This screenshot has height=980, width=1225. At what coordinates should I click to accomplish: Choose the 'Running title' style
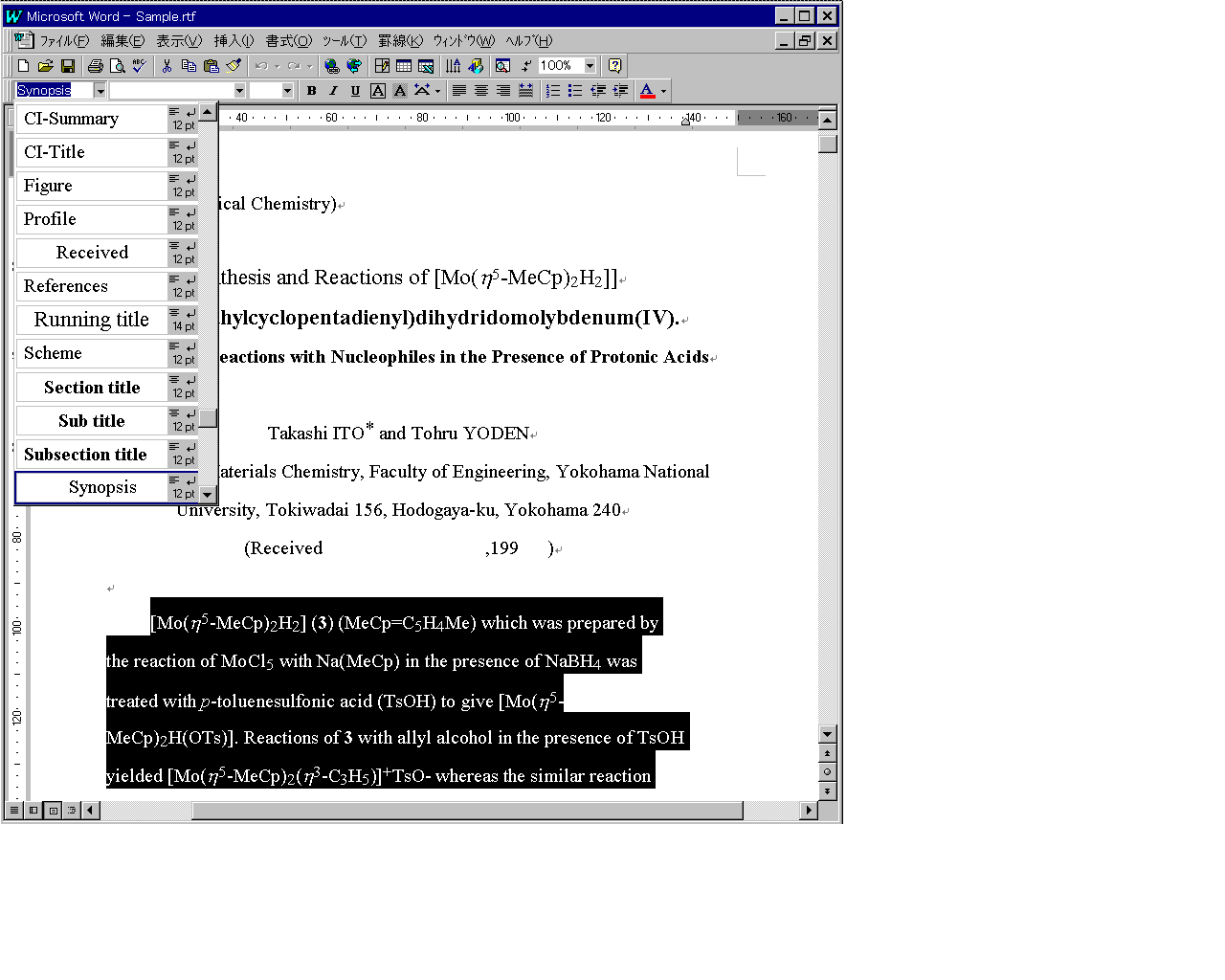click(x=92, y=320)
